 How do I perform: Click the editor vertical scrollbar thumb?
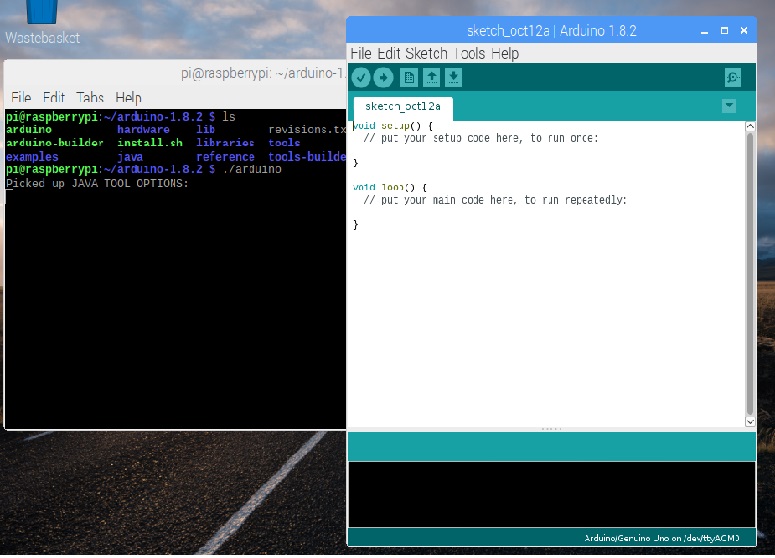750,274
